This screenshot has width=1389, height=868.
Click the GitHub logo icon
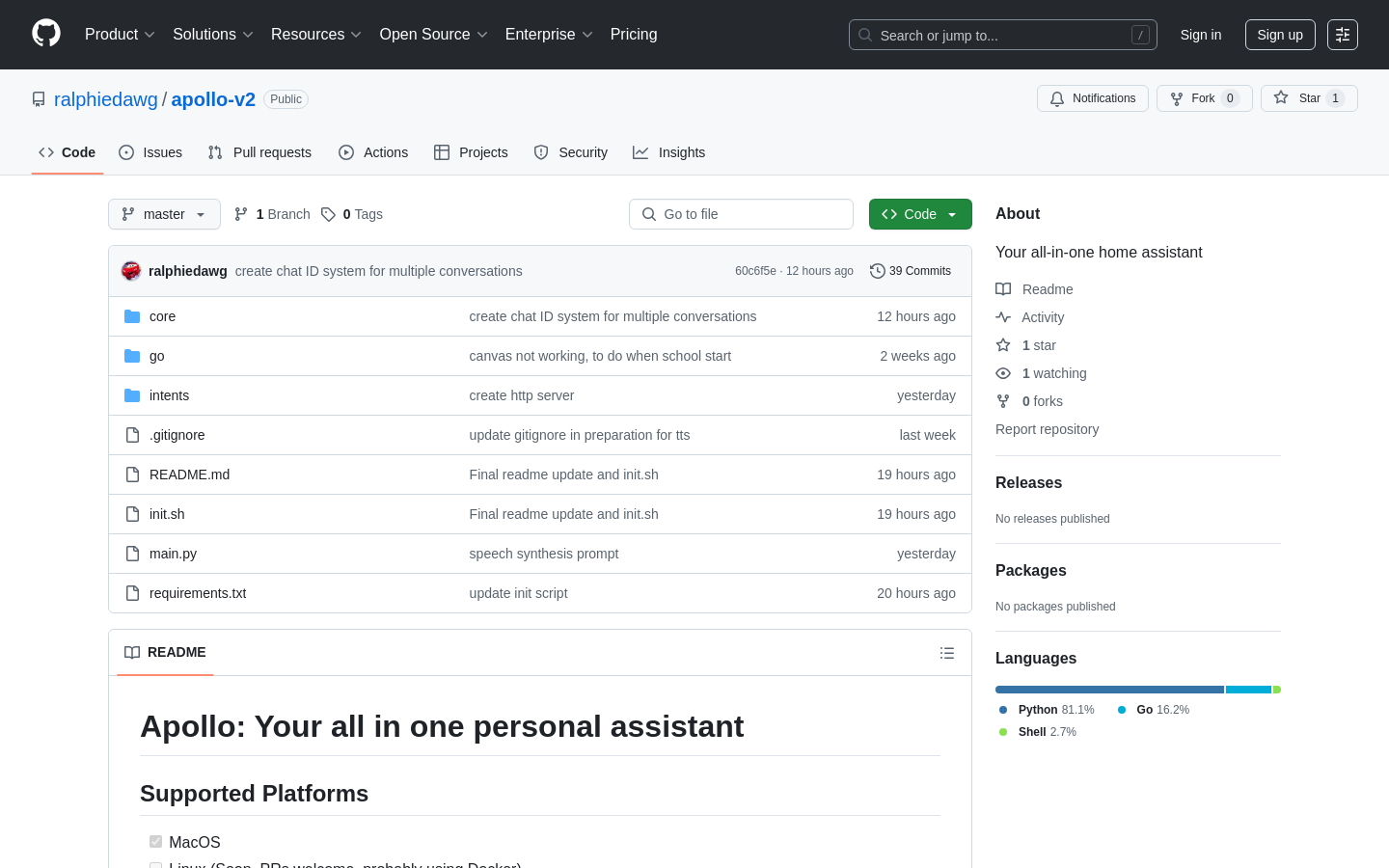click(46, 34)
